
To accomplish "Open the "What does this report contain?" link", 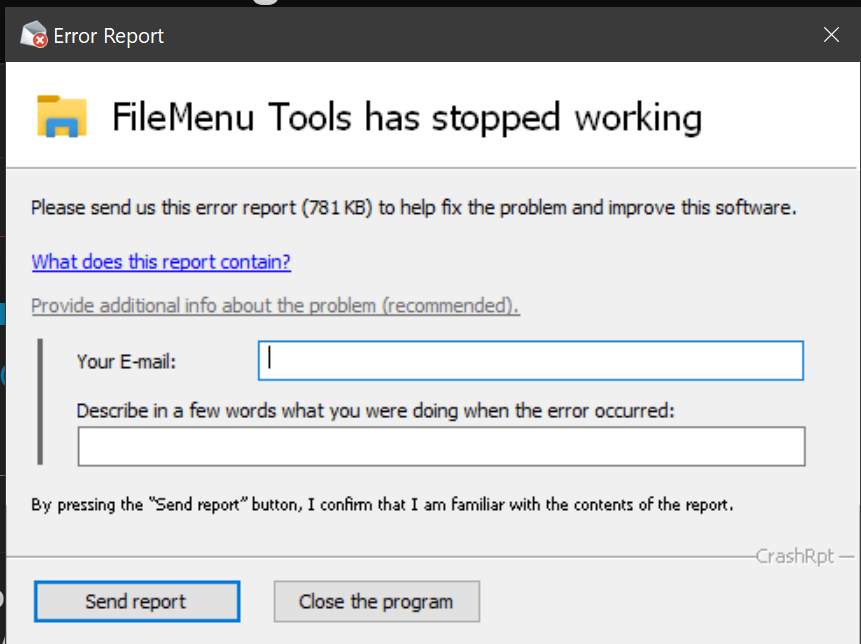I will pyautogui.click(x=161, y=262).
